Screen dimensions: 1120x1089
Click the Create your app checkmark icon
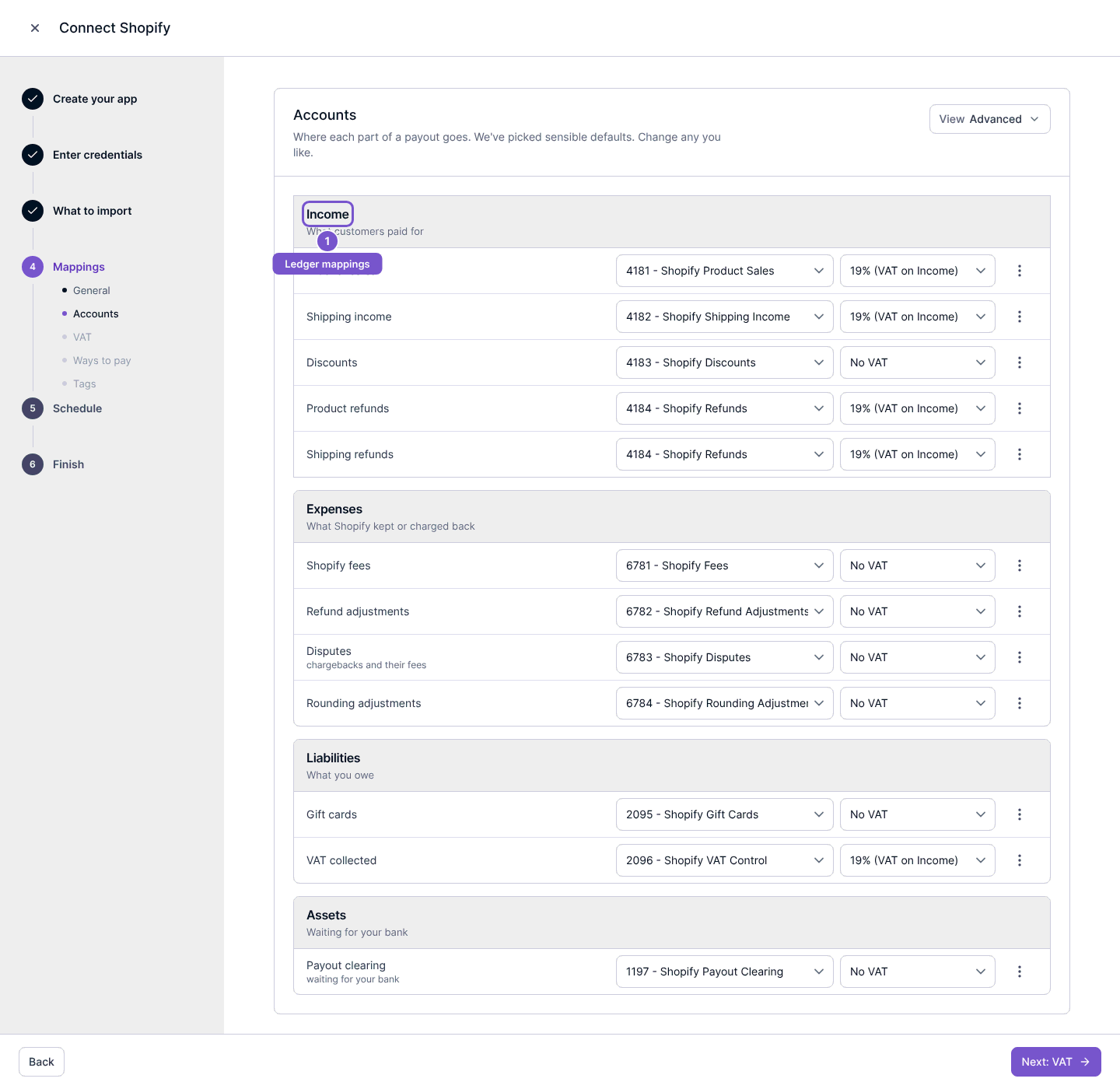pyautogui.click(x=33, y=99)
